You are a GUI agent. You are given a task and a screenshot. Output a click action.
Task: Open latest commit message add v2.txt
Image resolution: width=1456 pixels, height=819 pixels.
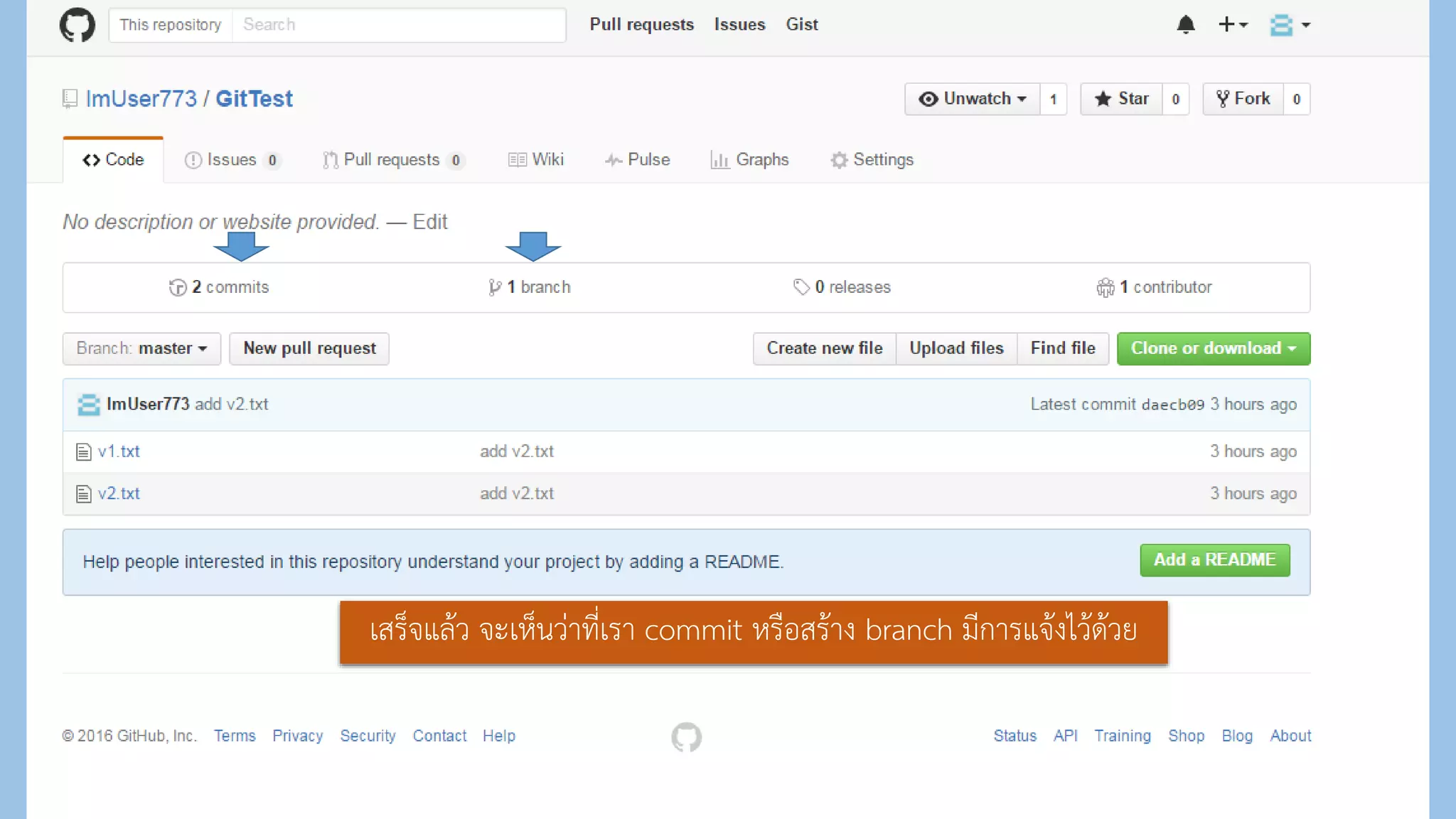pyautogui.click(x=232, y=404)
